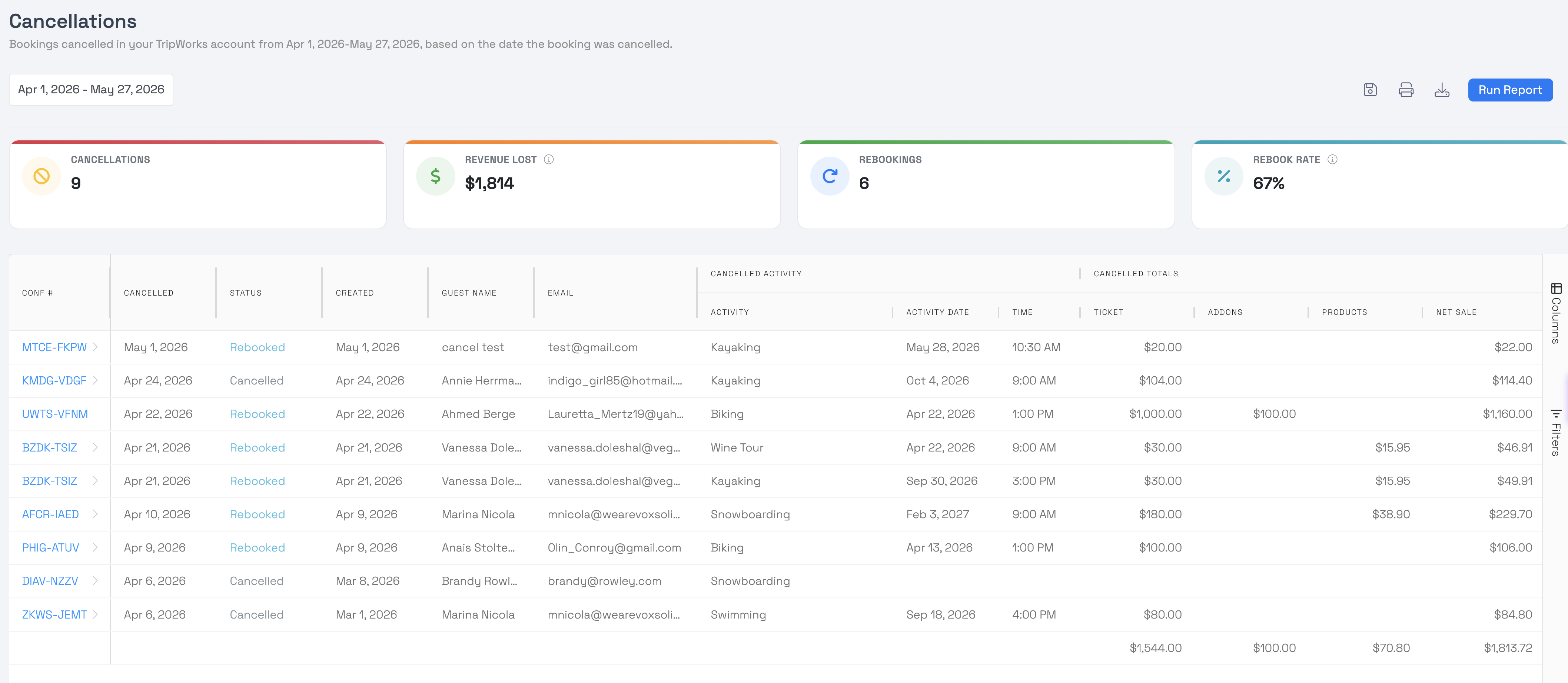Click the save report icon
Viewport: 1568px width, 683px height.
(x=1369, y=90)
